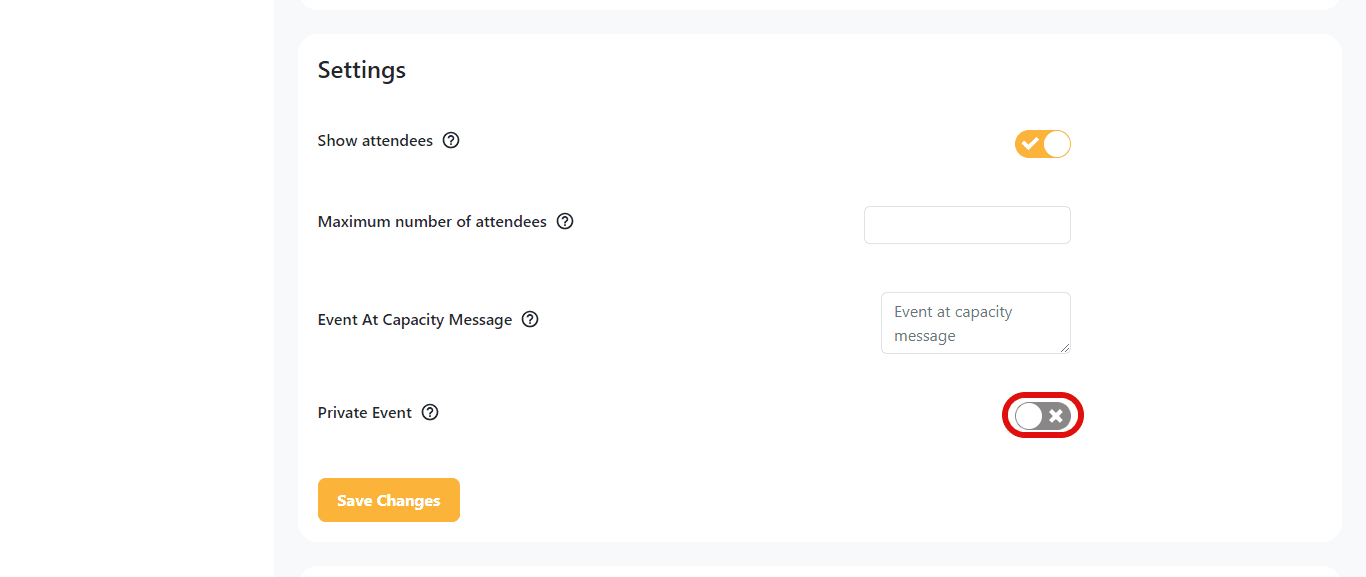Enable the Private Event toggle
Screen dimensions: 1366x577
(1043, 416)
